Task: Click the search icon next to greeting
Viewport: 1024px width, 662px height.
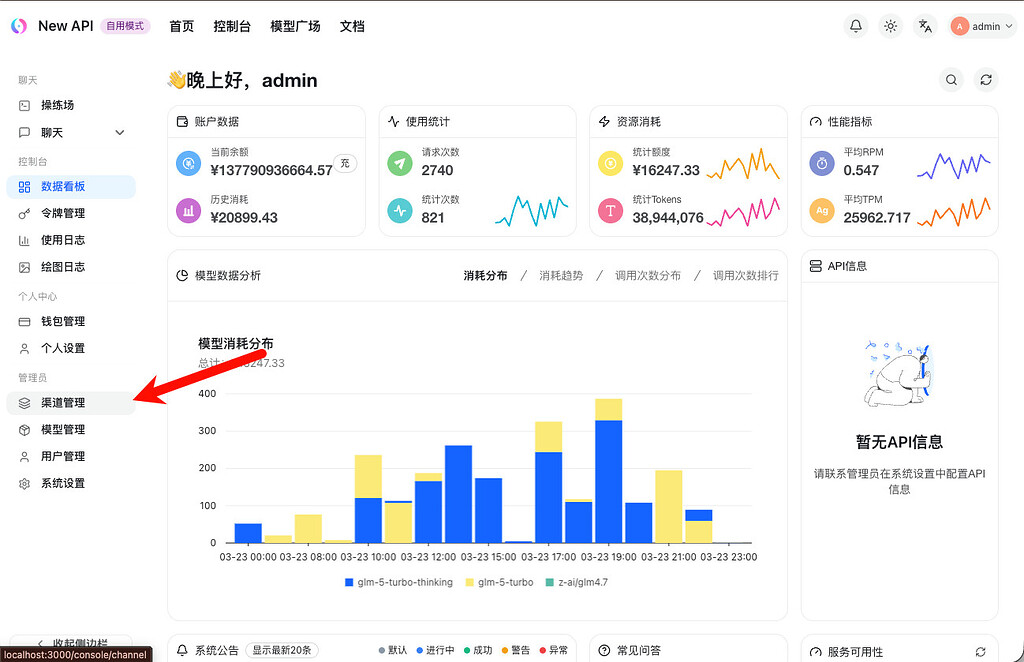Action: [x=952, y=80]
